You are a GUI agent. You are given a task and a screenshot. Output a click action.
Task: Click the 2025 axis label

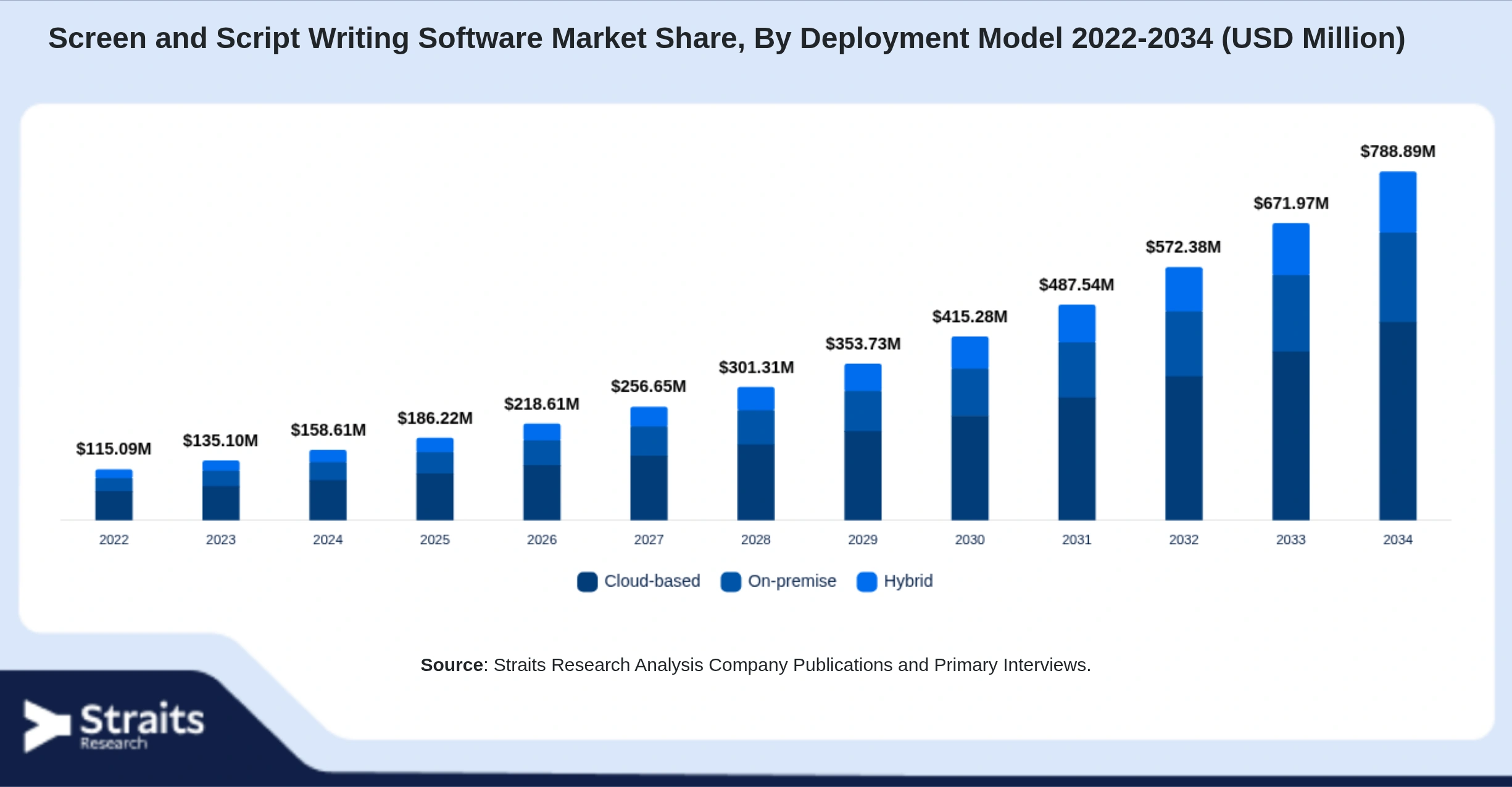pyautogui.click(x=434, y=540)
